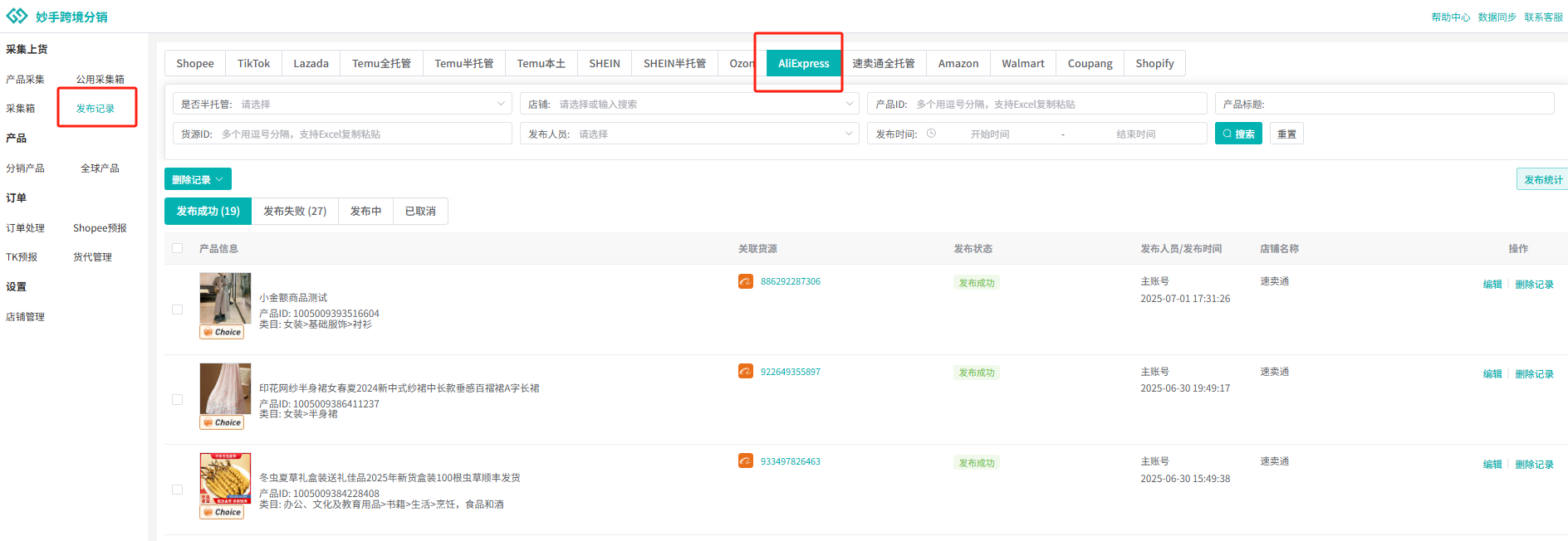
Task: Open 分销产品 in the sidebar
Action: tap(25, 168)
